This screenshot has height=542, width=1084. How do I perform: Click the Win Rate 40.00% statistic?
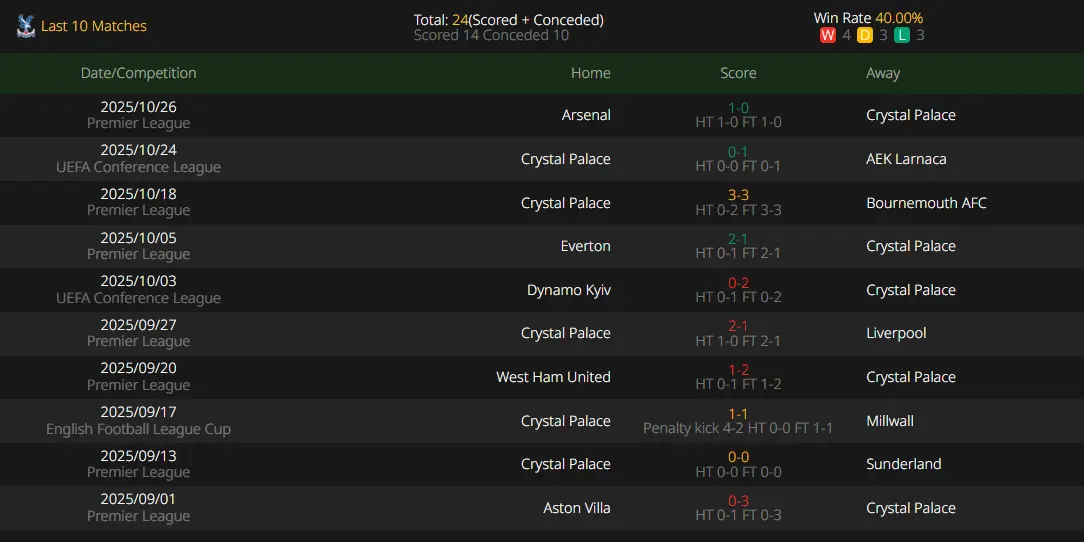868,18
